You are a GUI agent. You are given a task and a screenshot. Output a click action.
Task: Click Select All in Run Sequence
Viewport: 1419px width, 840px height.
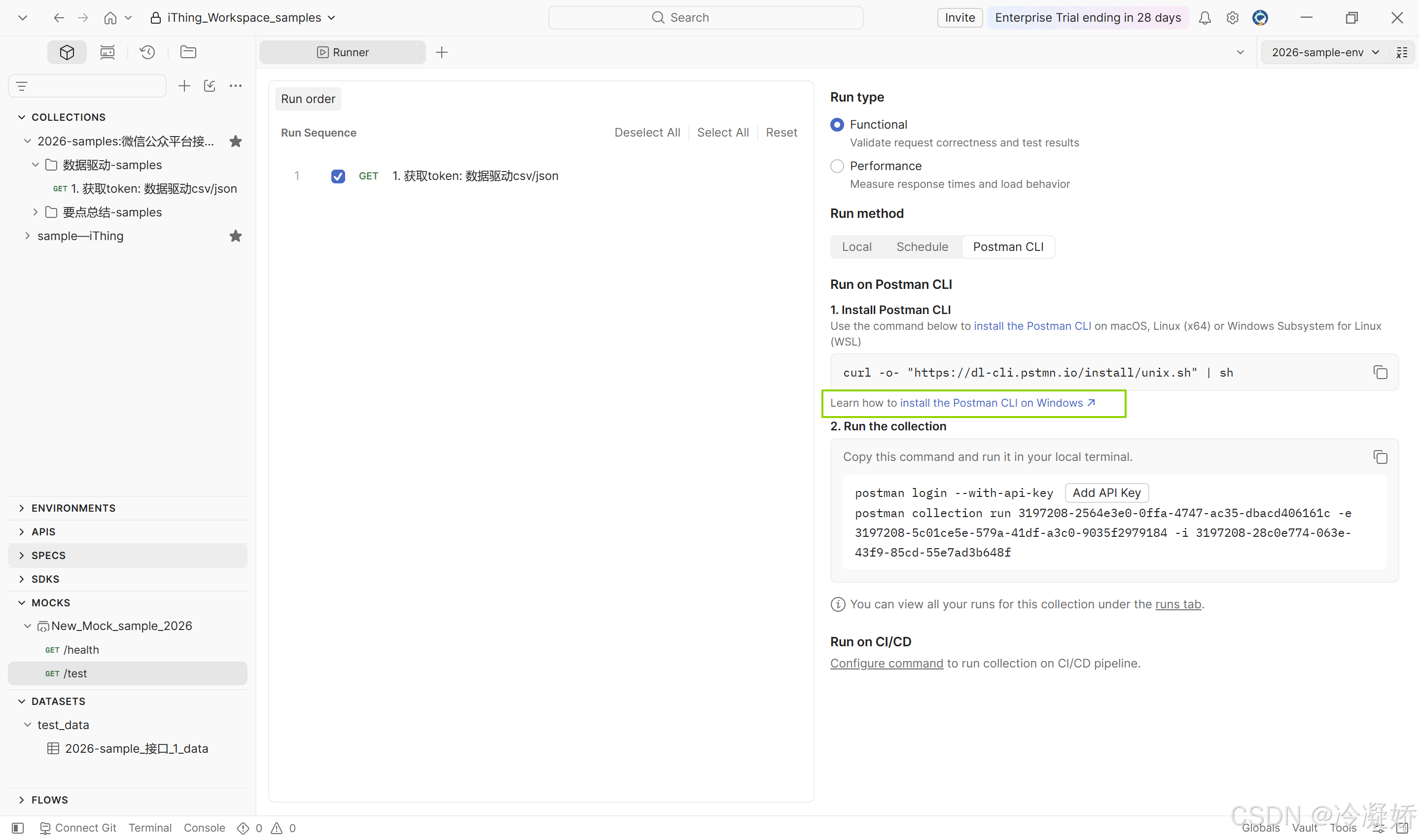[x=723, y=133]
